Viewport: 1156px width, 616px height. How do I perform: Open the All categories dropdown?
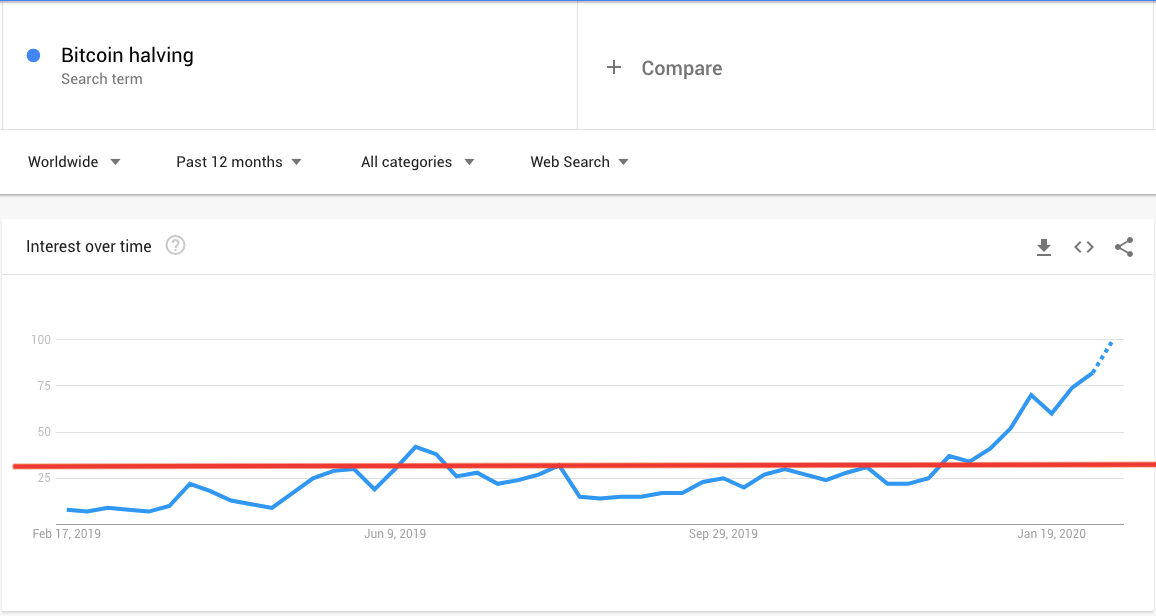417,162
